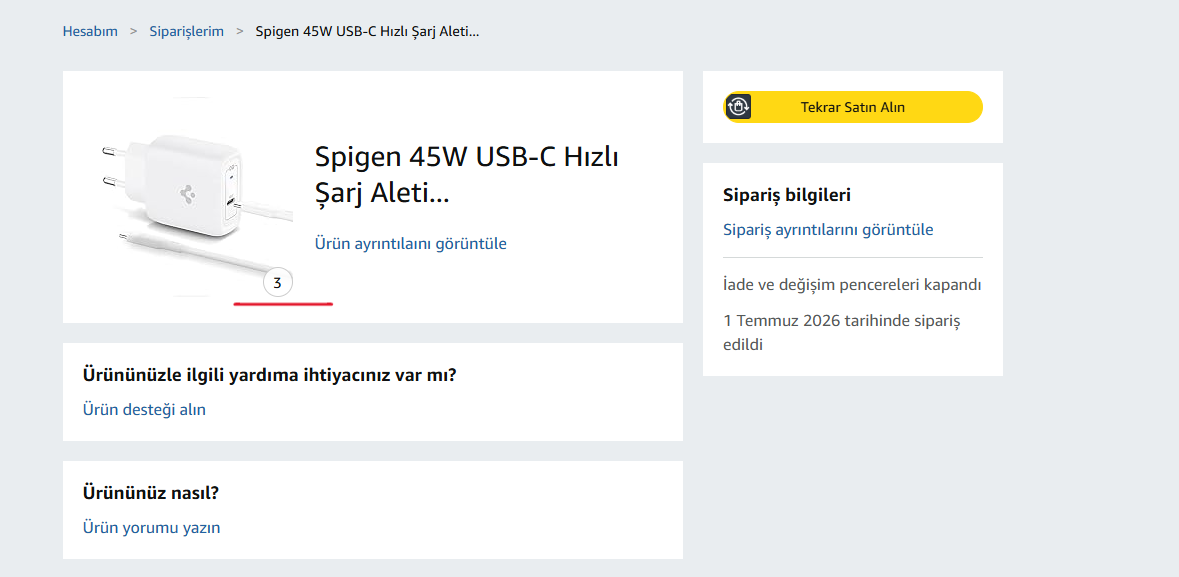Open the Hesabım breadcrumb link

pyautogui.click(x=90, y=32)
